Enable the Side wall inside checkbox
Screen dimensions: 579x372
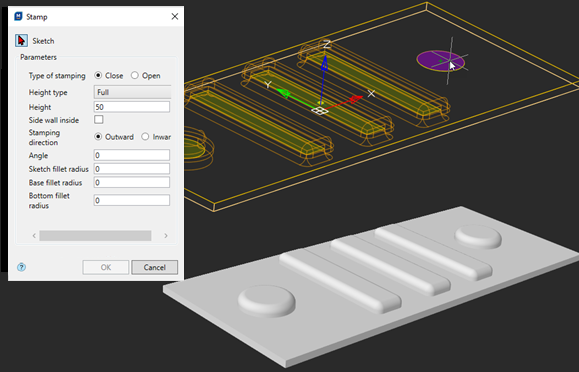[x=99, y=120]
